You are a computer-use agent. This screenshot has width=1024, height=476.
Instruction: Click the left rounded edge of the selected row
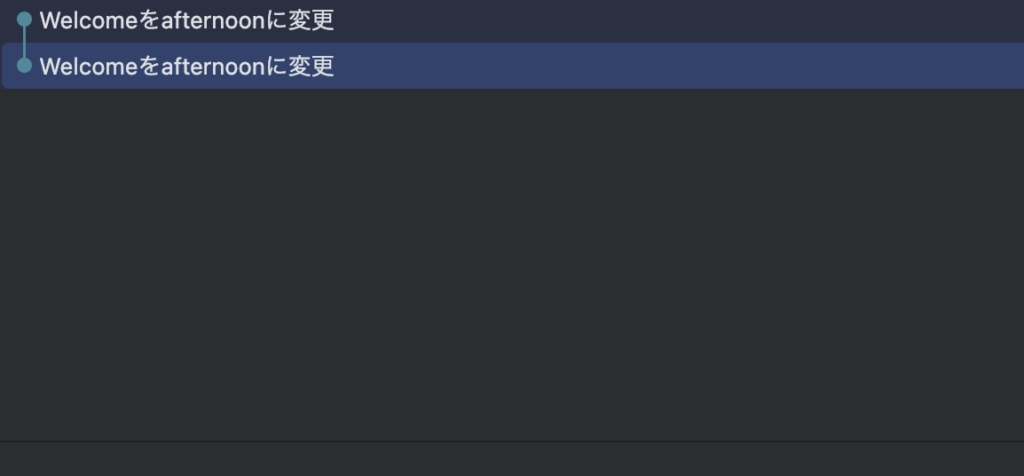point(4,65)
